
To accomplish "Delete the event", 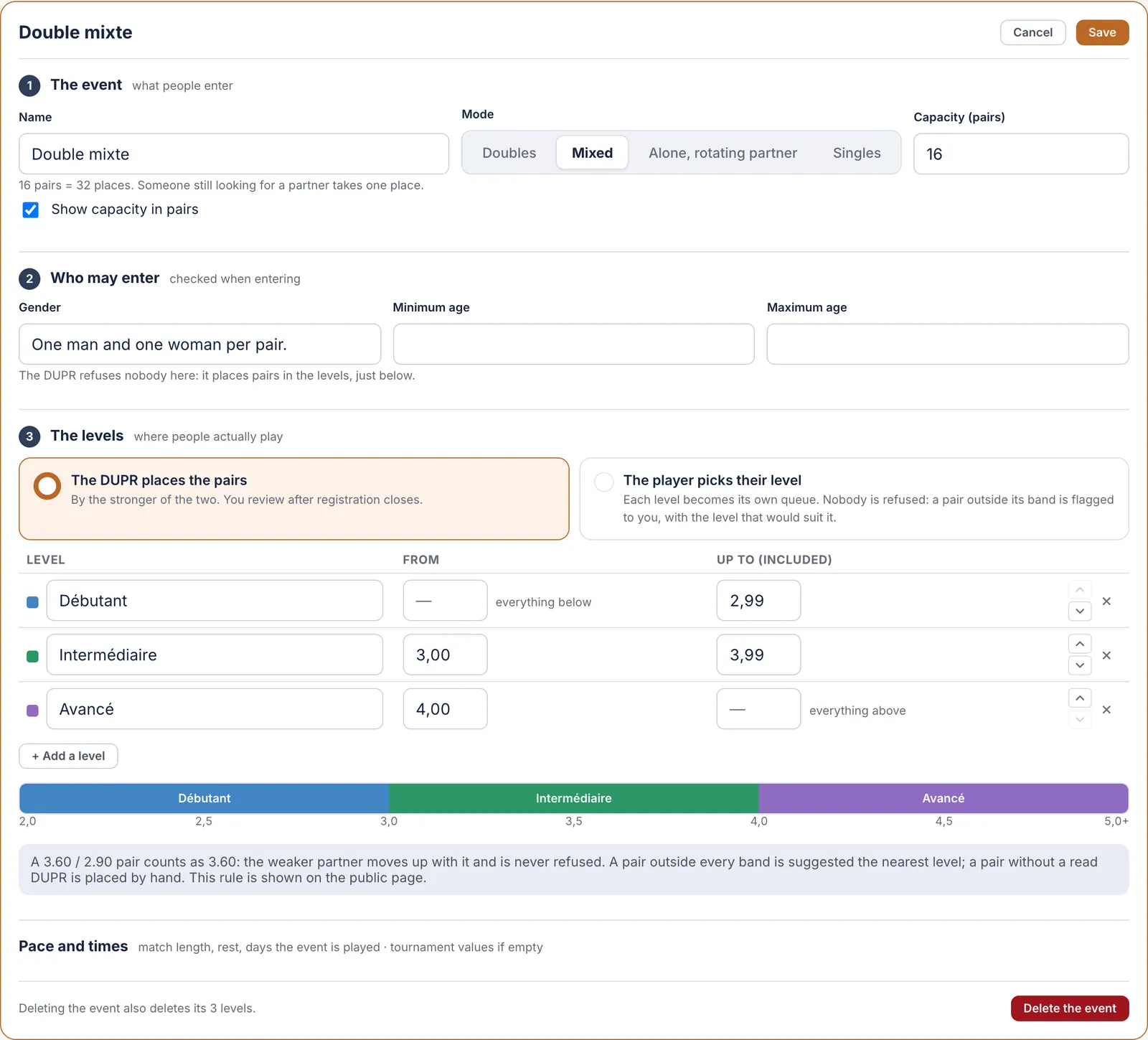I will click(x=1070, y=1008).
